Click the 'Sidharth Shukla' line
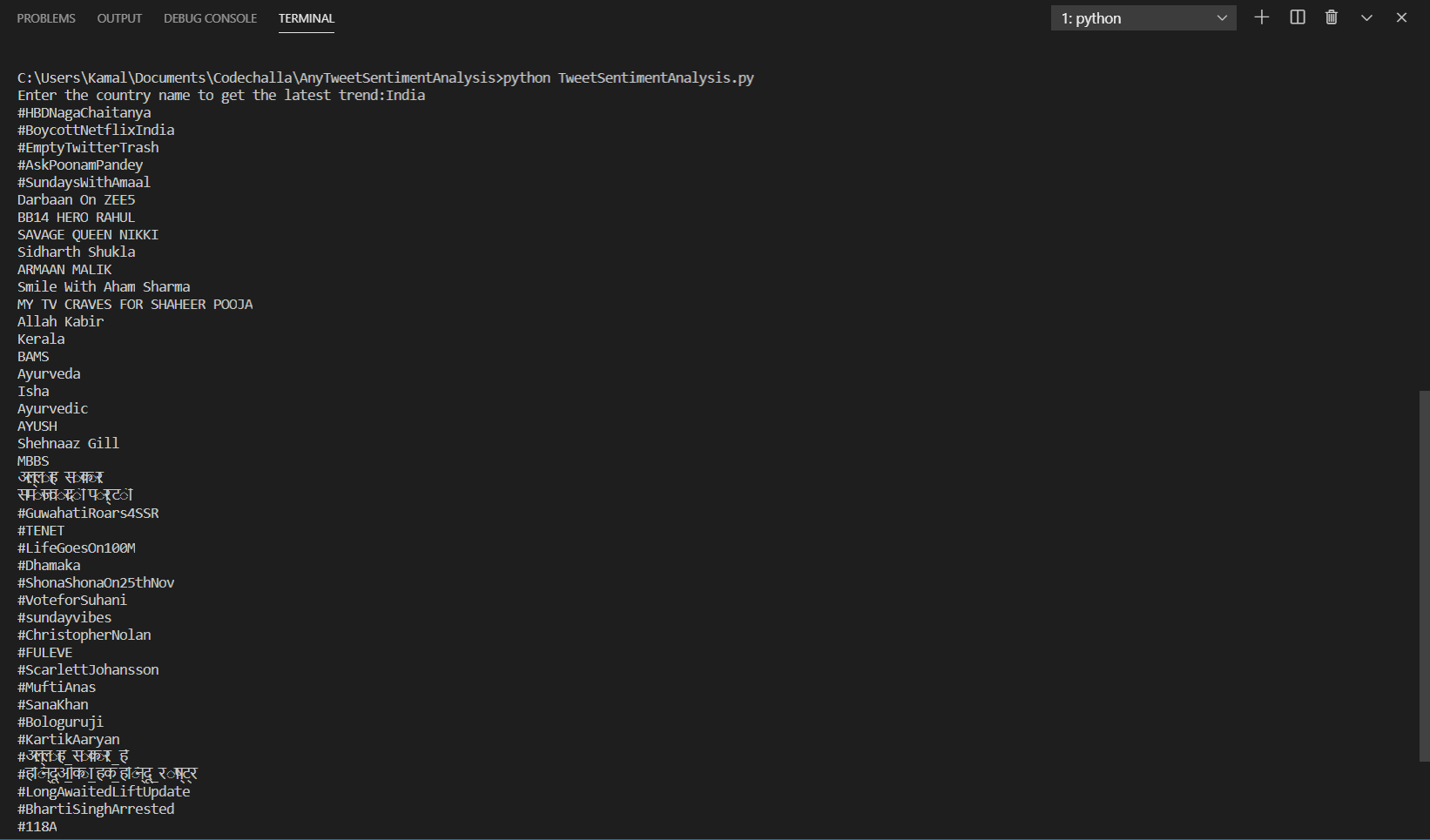1430x840 pixels. pyautogui.click(x=77, y=252)
